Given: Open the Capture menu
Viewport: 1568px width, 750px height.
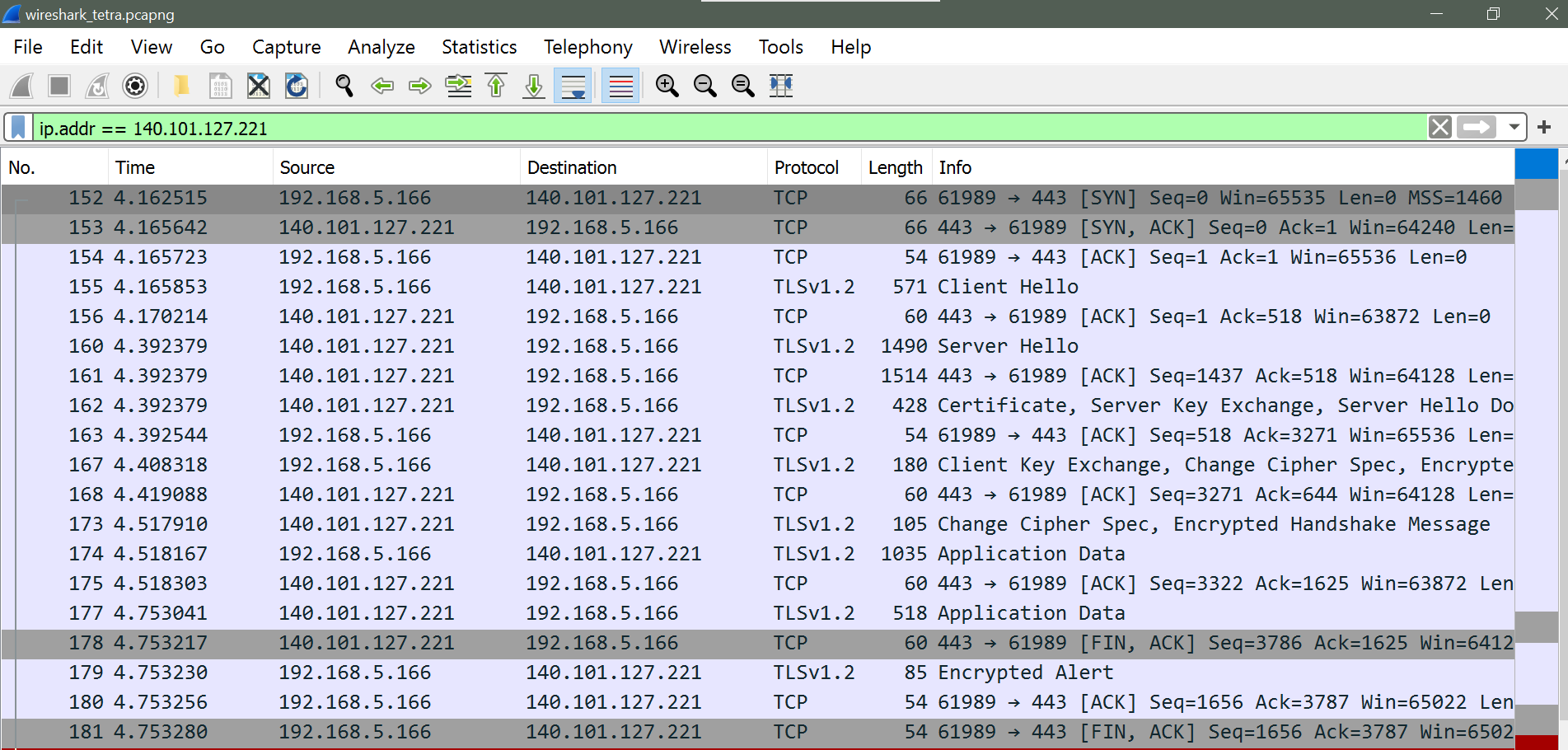Looking at the screenshot, I should [287, 47].
